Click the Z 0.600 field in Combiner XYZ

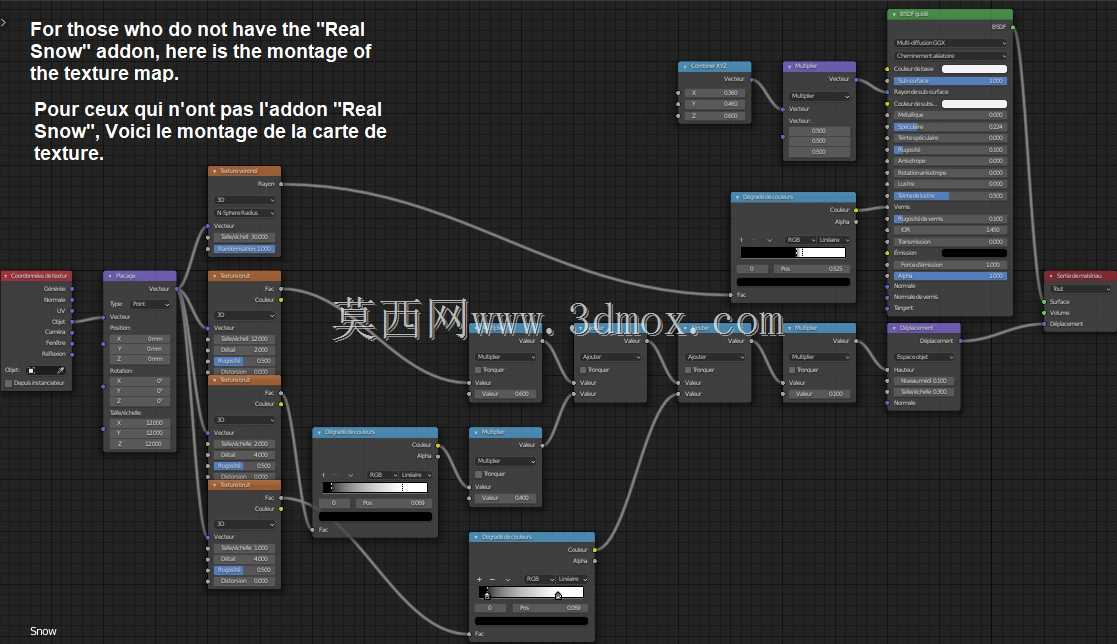(x=714, y=115)
